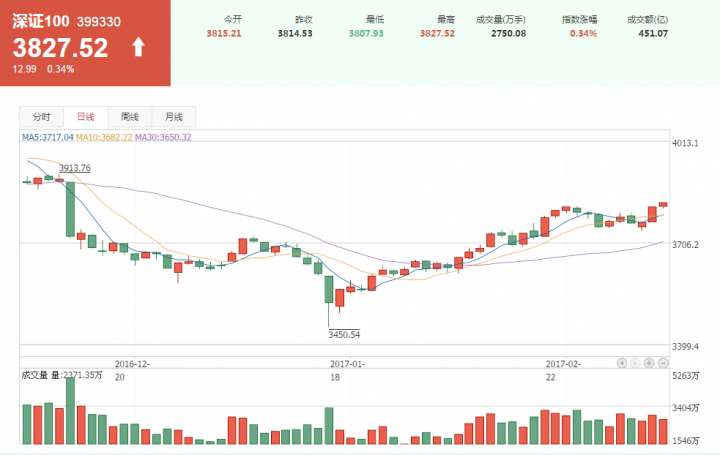Select the 日线 tab
The width and height of the screenshot is (720, 455).
point(85,117)
